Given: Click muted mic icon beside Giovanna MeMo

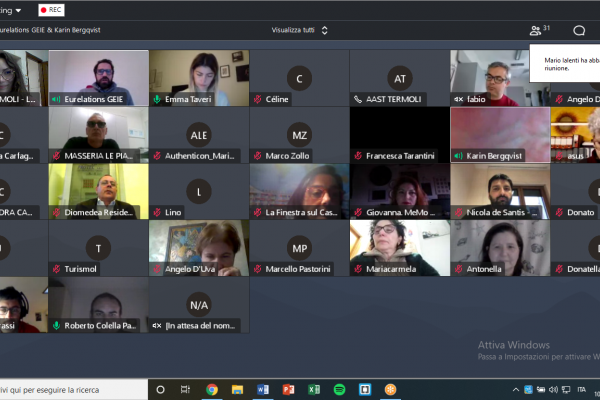Looking at the screenshot, I should (x=358, y=212).
